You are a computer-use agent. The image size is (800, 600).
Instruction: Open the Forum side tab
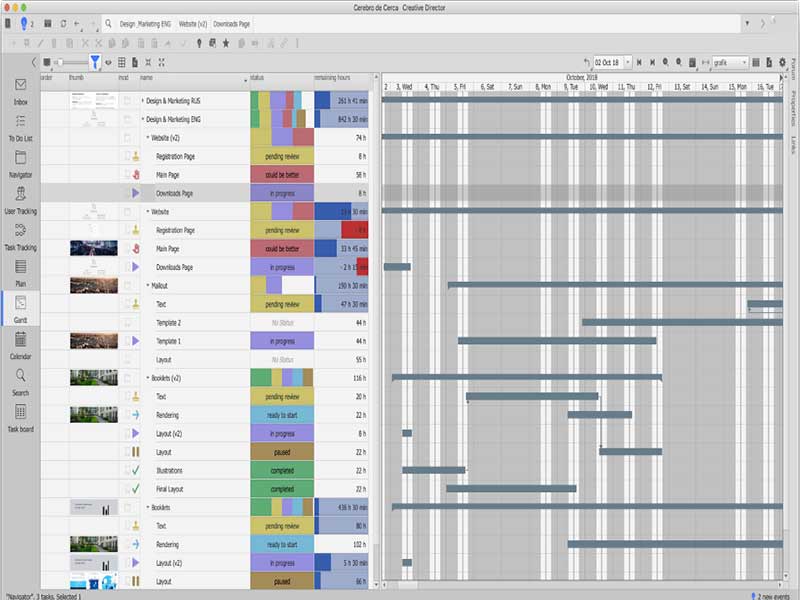[793, 69]
